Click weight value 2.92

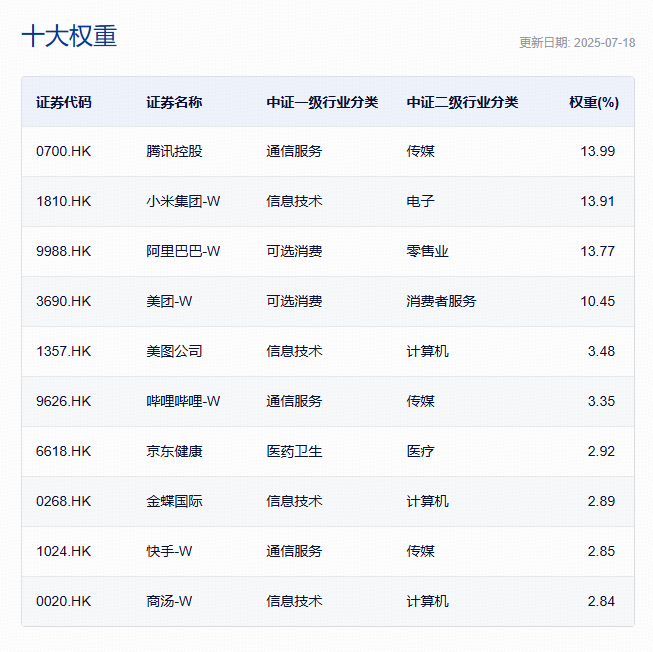(x=601, y=451)
